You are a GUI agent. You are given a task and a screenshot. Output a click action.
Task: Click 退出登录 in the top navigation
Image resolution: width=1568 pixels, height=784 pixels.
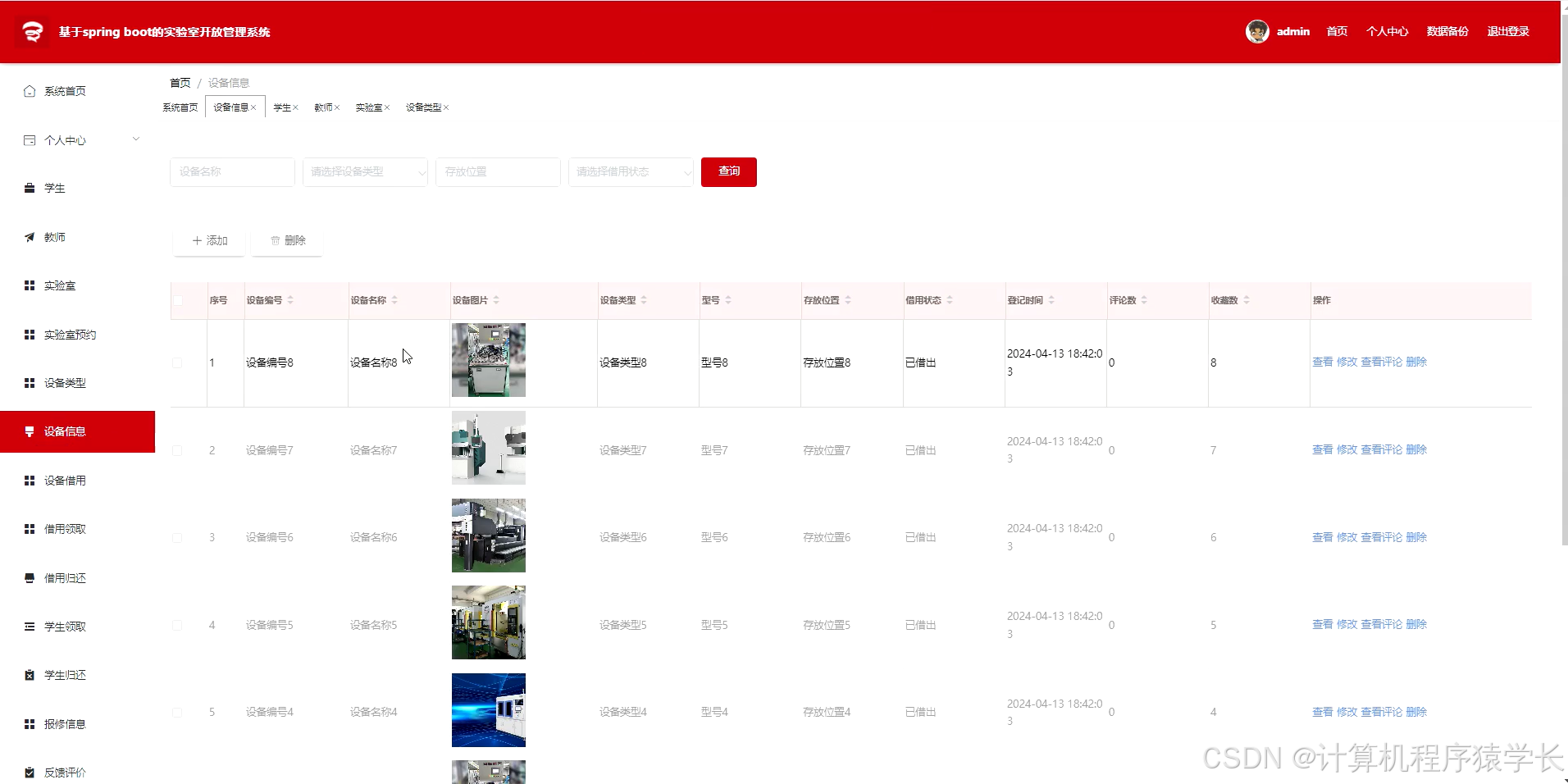tap(1507, 31)
